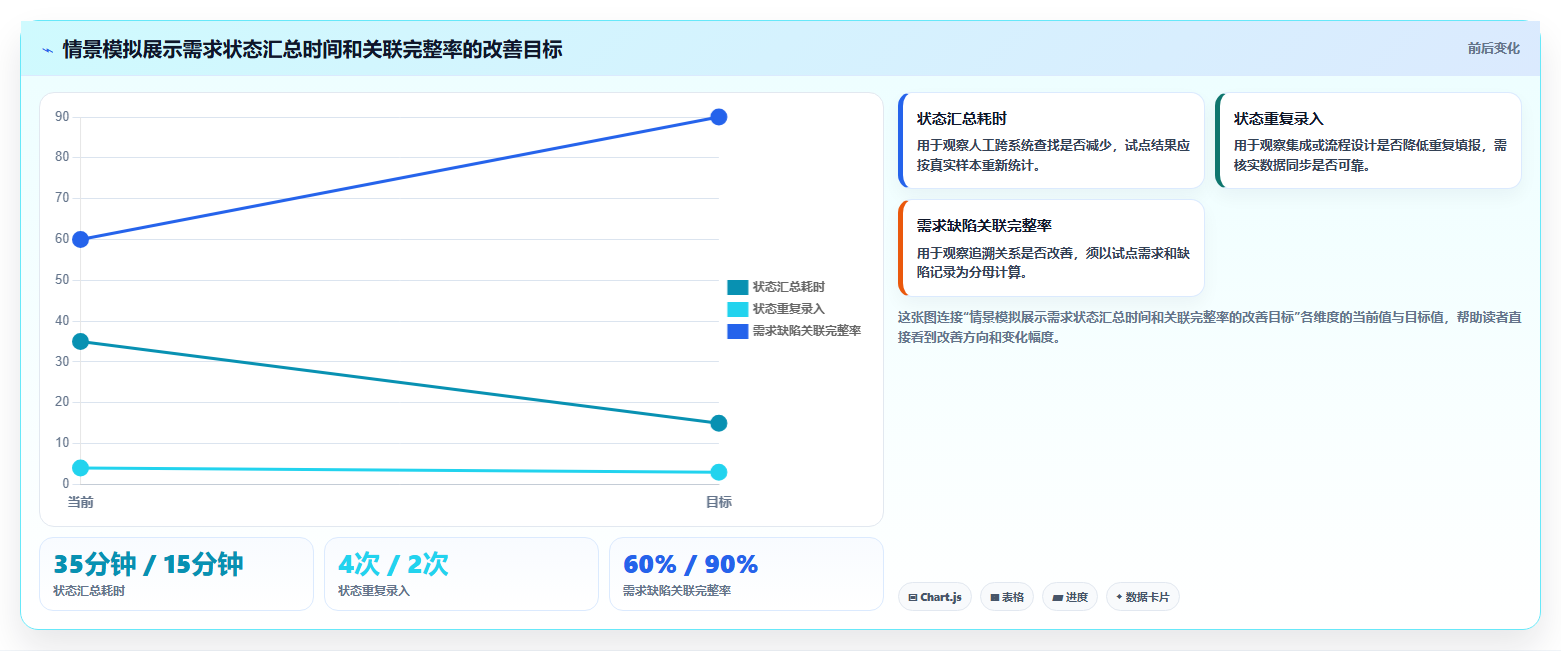
Task: Select the 需求缺陷关联完整率 data point at 90
Action: click(x=718, y=117)
